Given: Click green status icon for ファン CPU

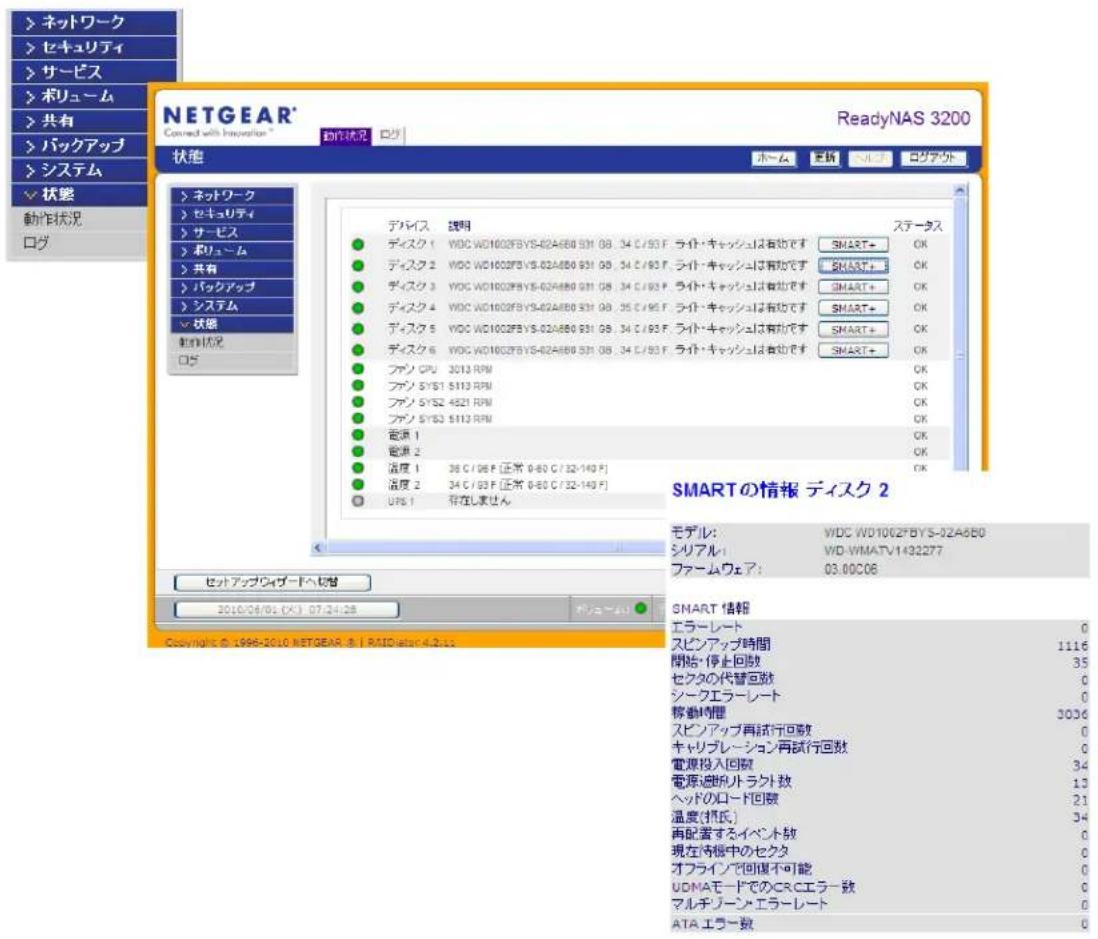Looking at the screenshot, I should (x=358, y=369).
